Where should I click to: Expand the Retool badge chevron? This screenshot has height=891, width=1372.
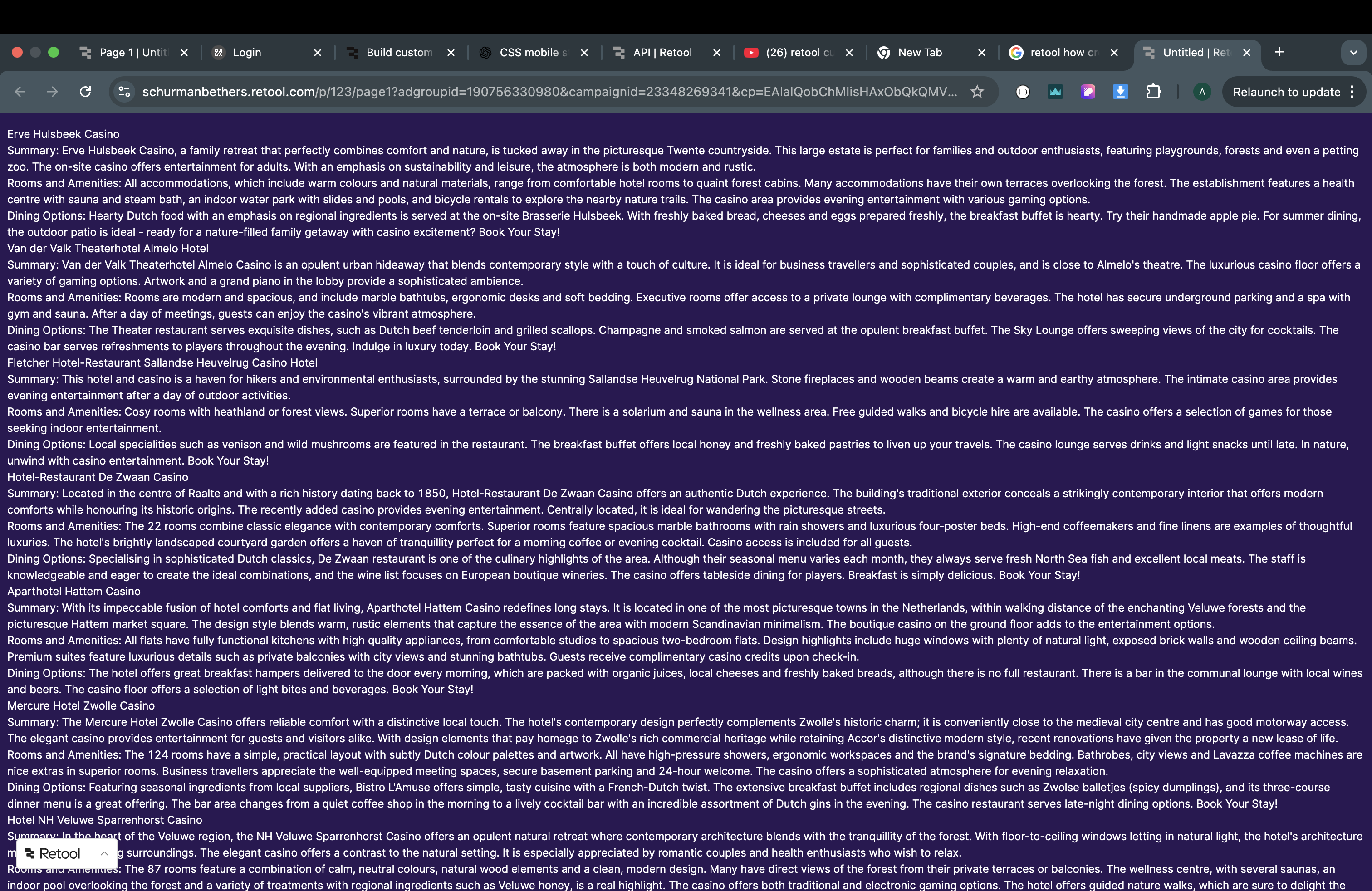pos(104,853)
